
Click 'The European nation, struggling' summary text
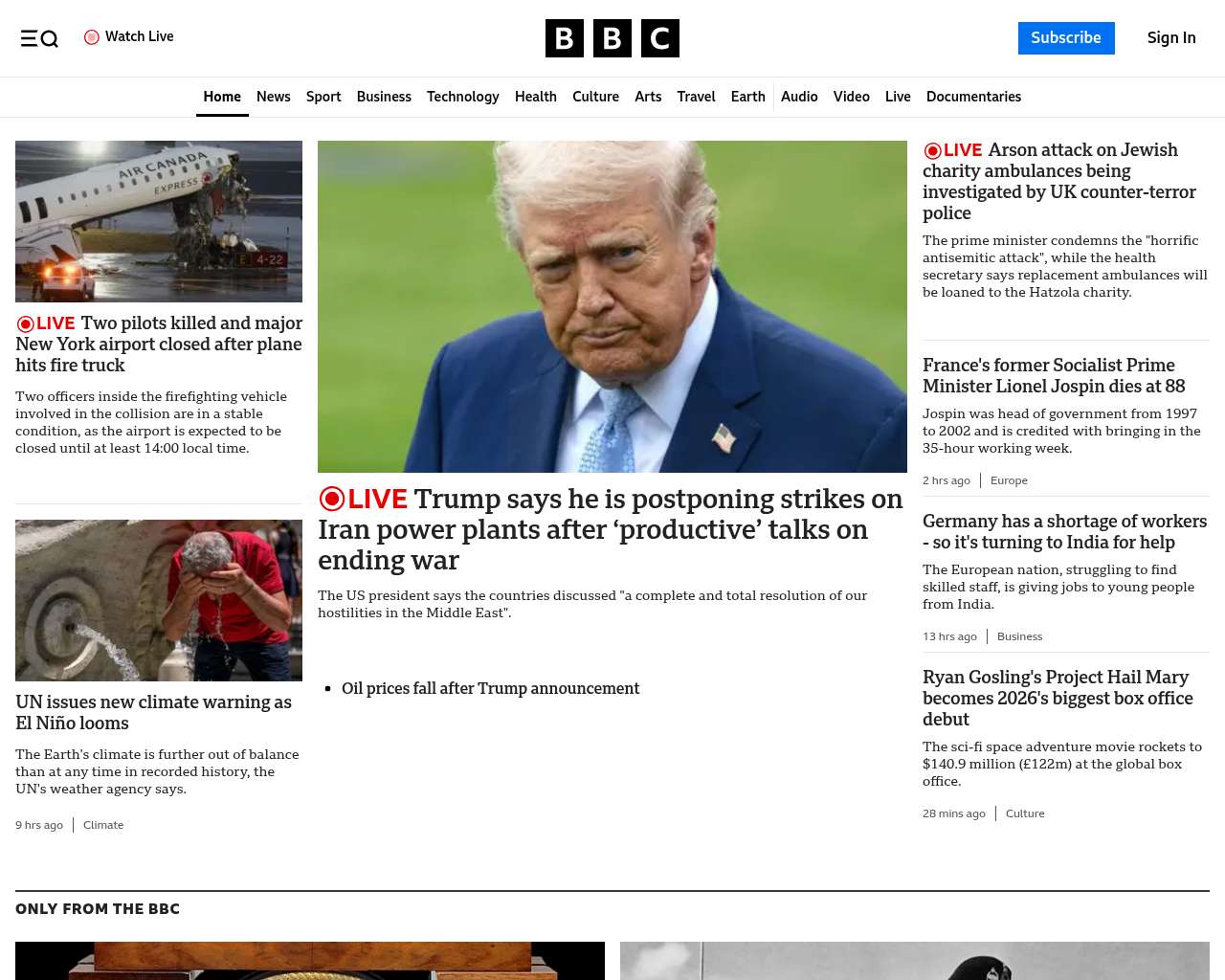(x=1058, y=587)
